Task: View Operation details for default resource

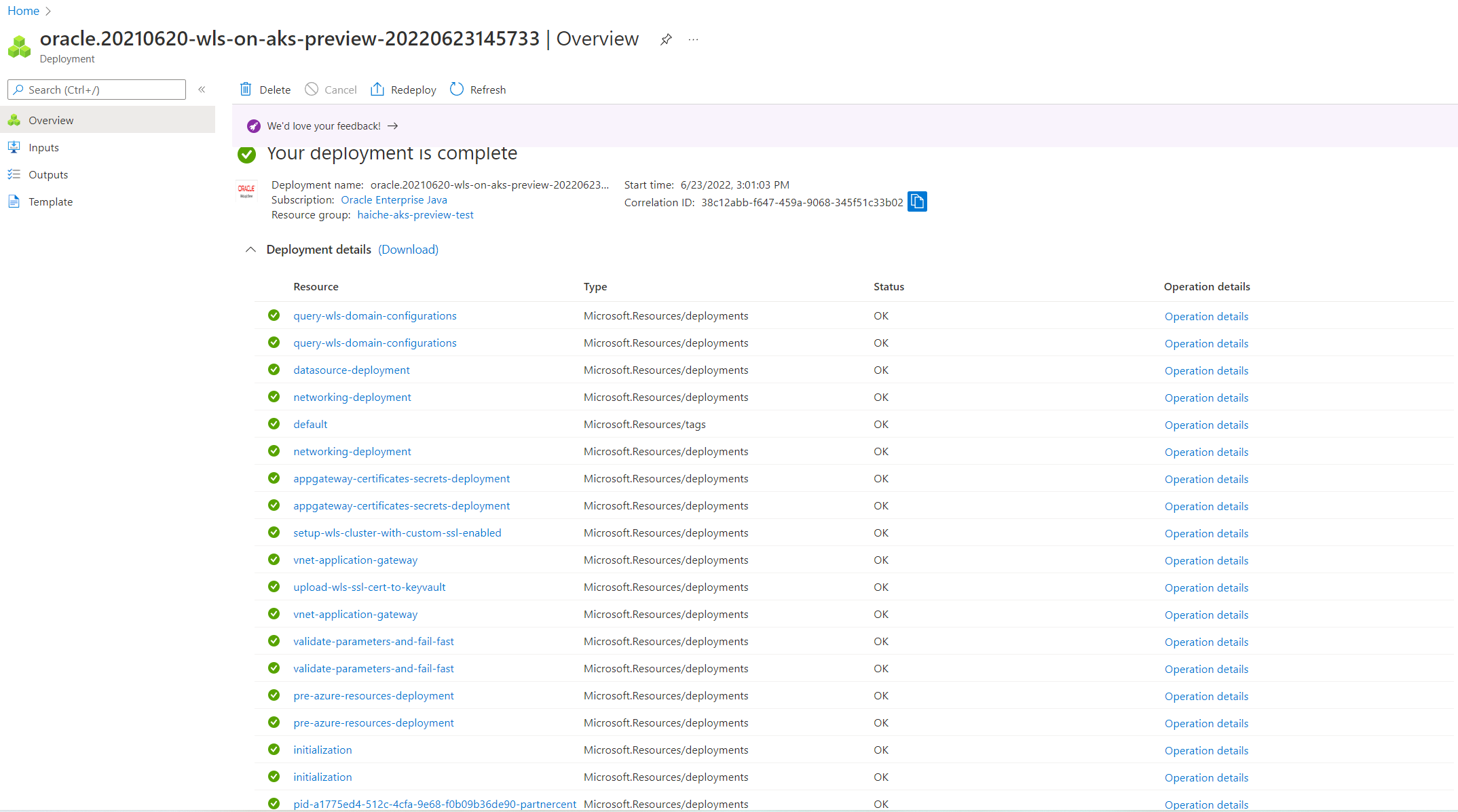Action: coord(1206,425)
